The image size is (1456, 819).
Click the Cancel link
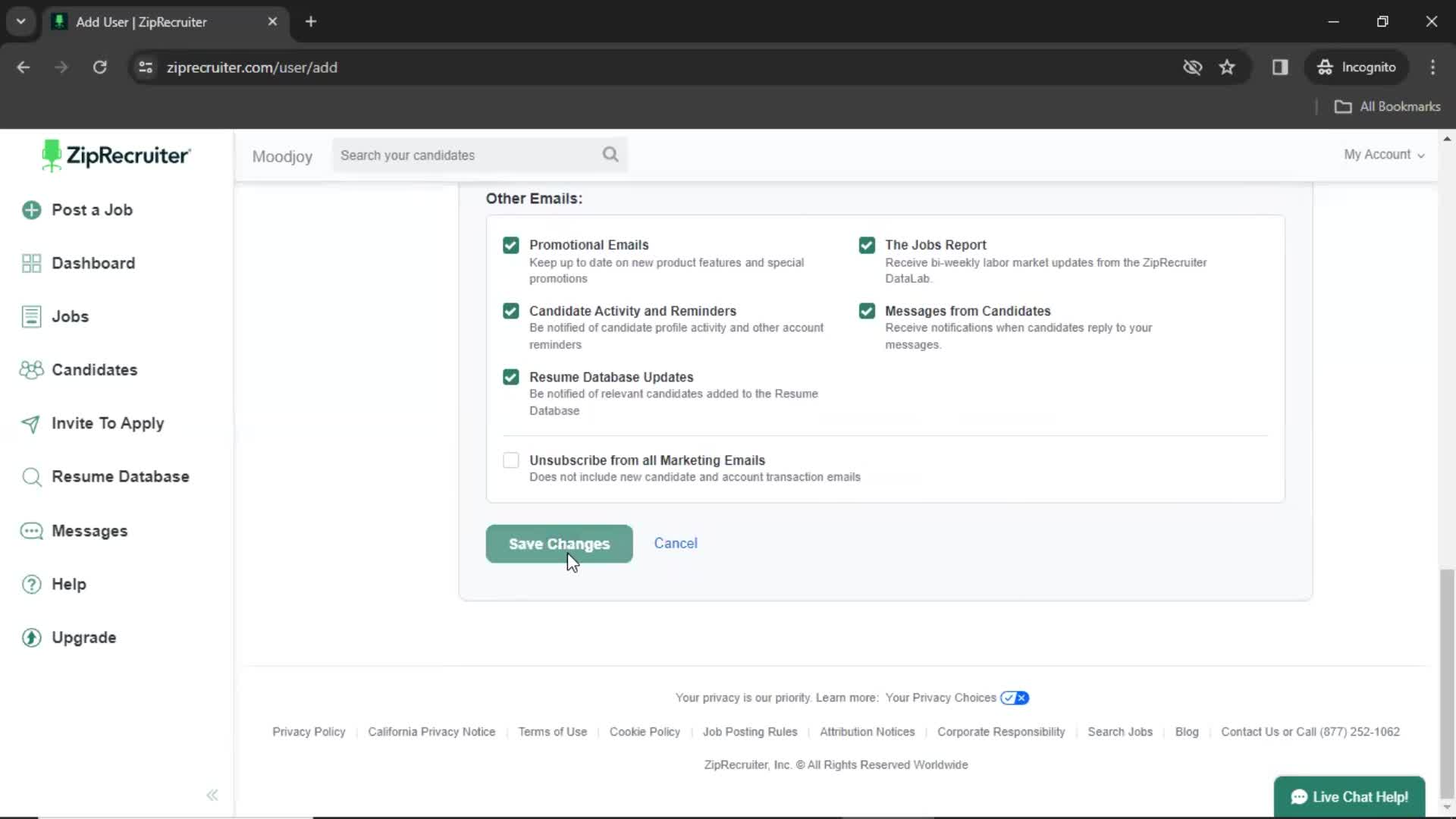click(x=675, y=543)
